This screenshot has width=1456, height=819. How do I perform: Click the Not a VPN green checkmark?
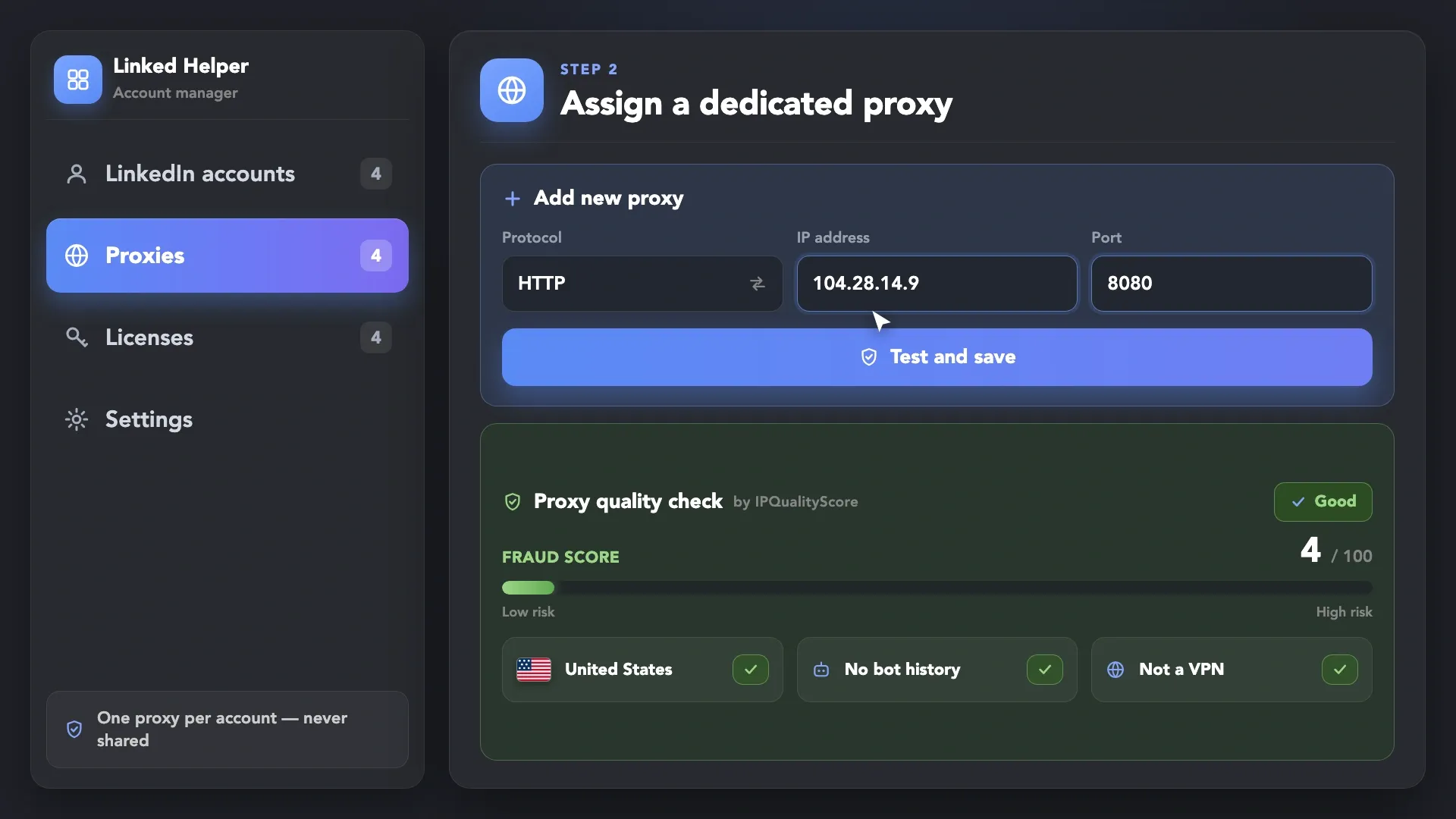point(1340,670)
